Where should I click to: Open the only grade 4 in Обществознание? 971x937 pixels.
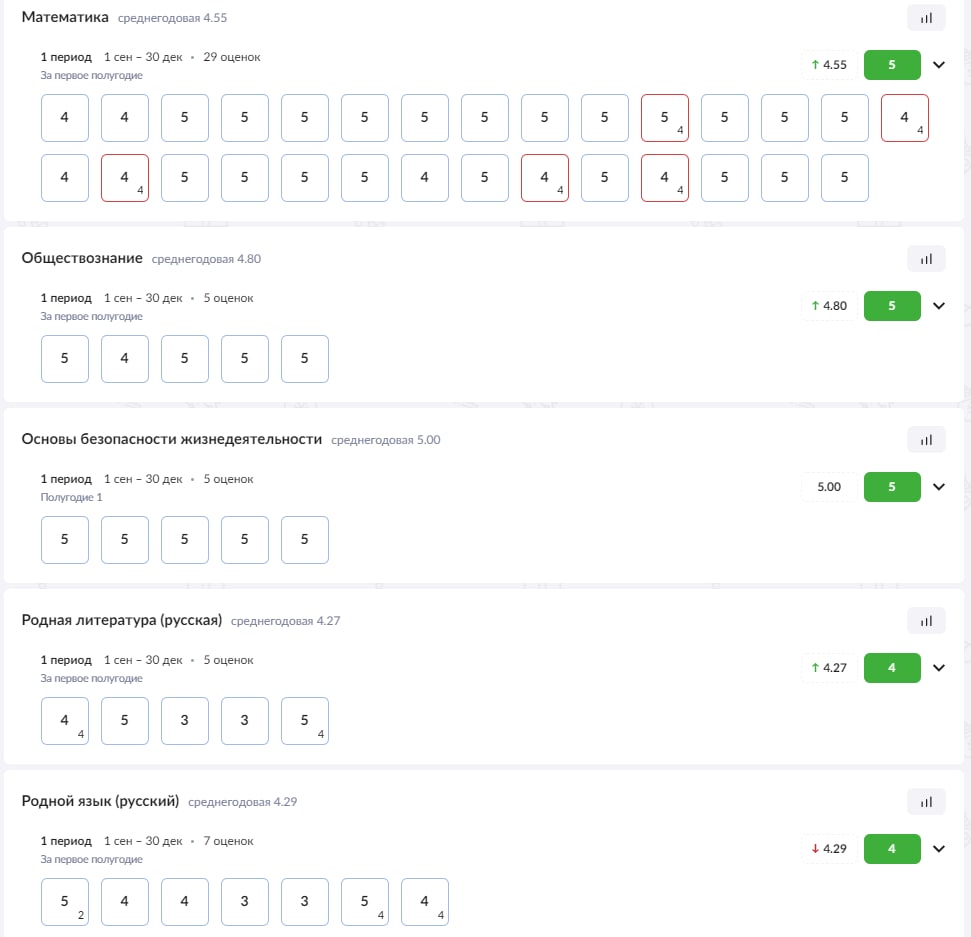coord(124,359)
